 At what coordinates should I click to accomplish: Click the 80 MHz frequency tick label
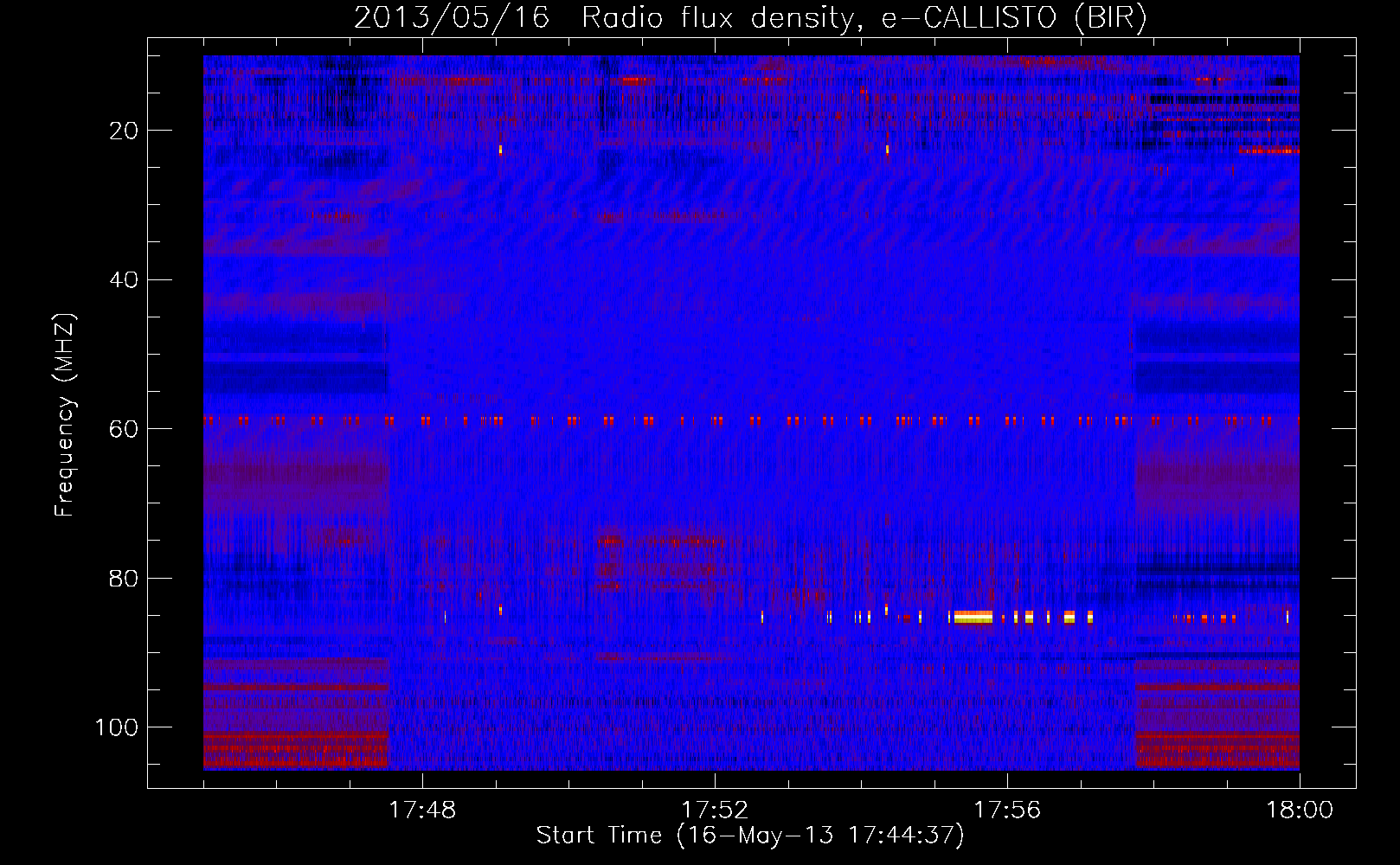coord(125,578)
